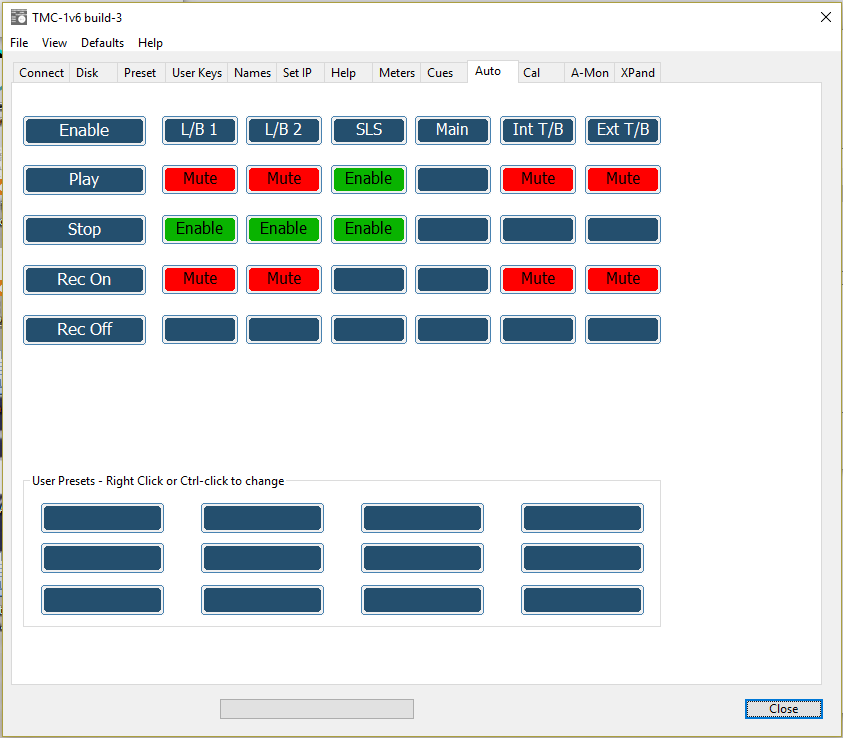Open the View menu

[x=54, y=43]
